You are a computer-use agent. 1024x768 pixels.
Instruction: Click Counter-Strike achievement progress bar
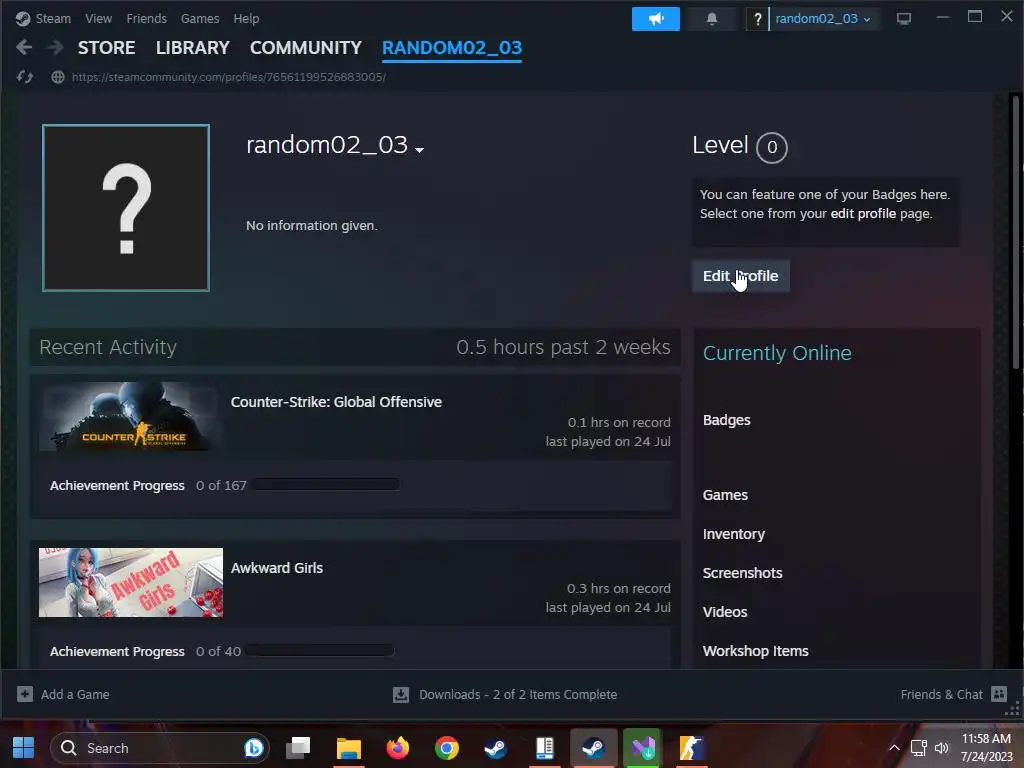[x=326, y=485]
